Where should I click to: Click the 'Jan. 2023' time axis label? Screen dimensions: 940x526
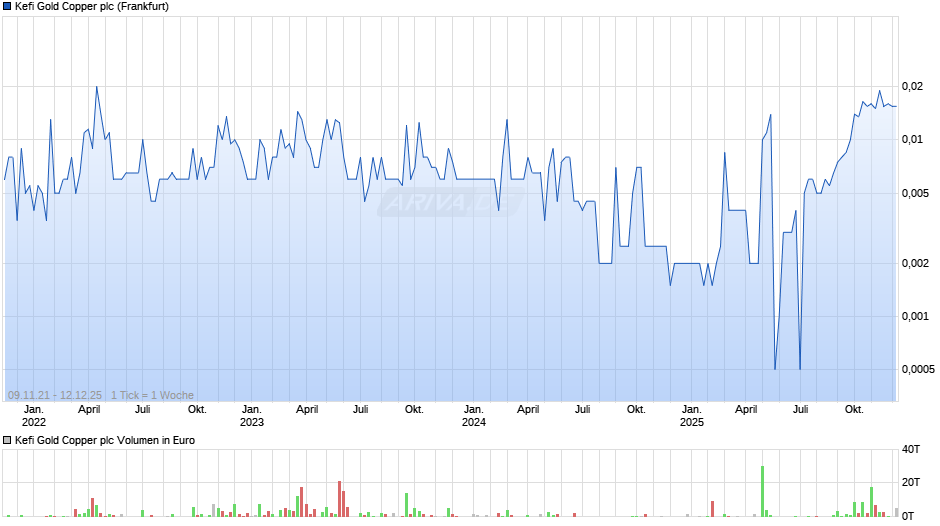click(x=252, y=416)
